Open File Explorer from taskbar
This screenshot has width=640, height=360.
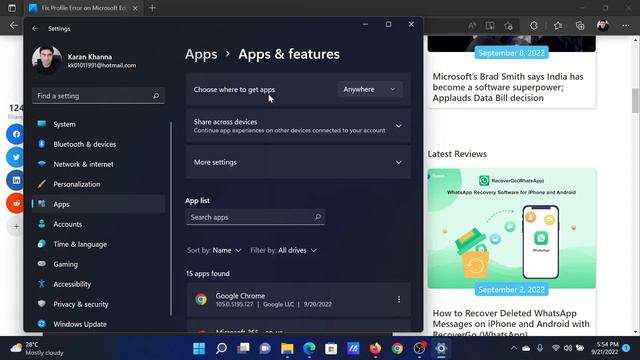click(x=287, y=348)
